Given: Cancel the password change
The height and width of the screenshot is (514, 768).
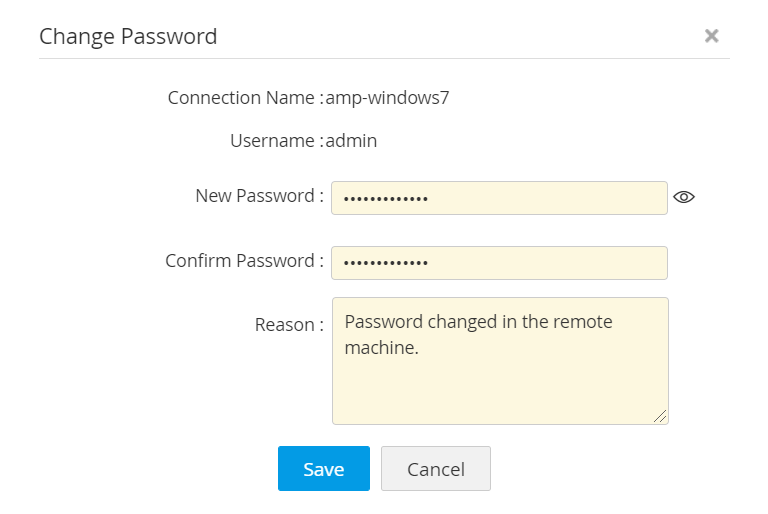Looking at the screenshot, I should pos(435,469).
